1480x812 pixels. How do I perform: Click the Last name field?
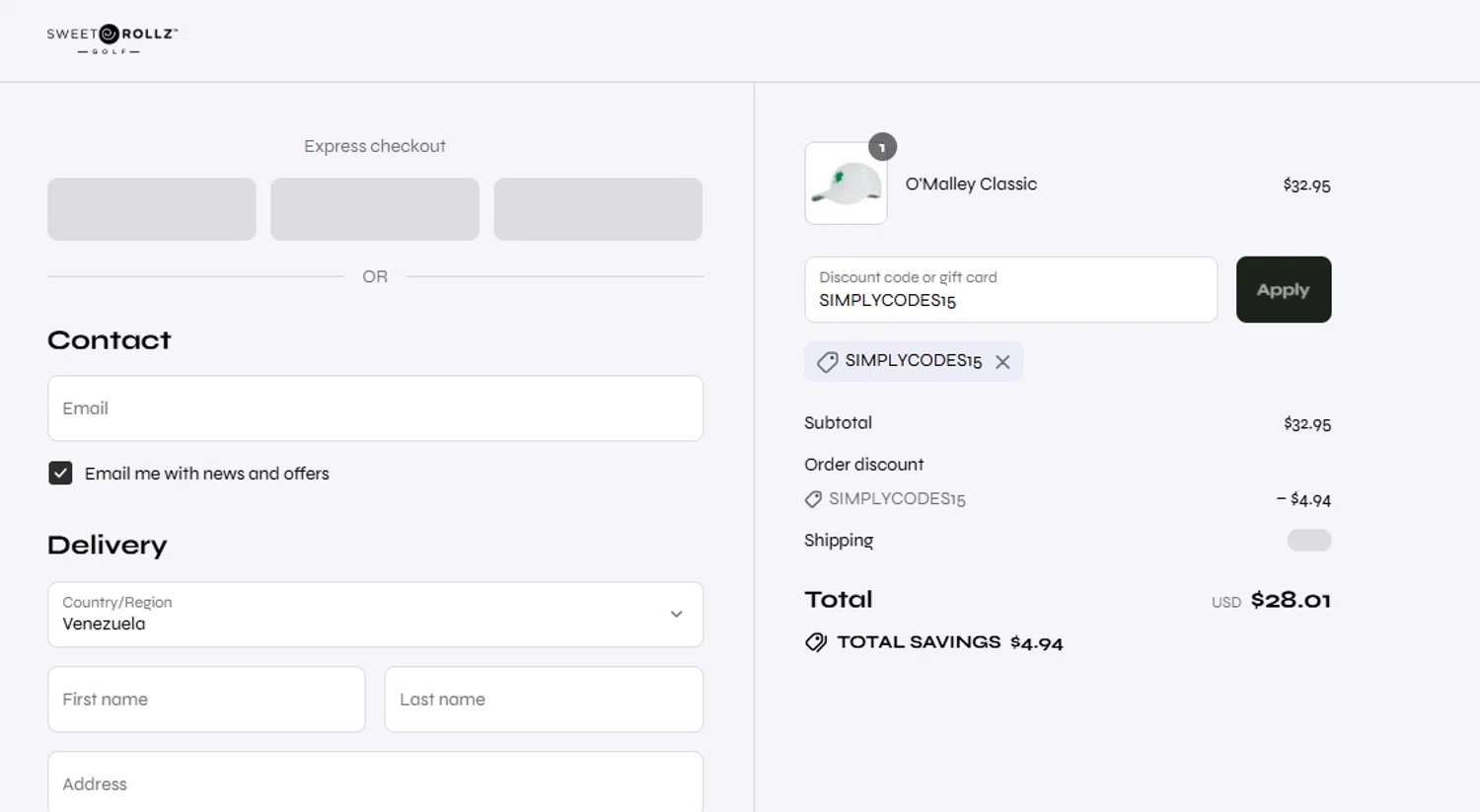point(544,700)
